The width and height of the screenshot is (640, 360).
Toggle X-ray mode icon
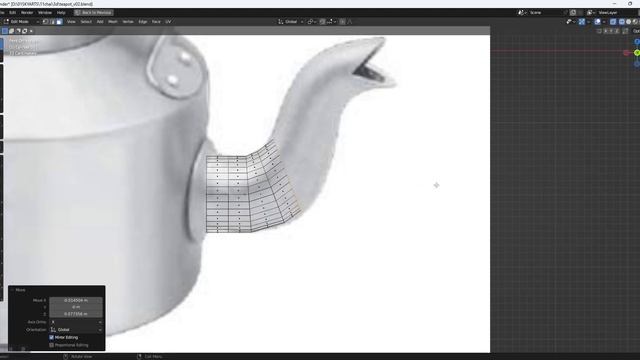613,22
